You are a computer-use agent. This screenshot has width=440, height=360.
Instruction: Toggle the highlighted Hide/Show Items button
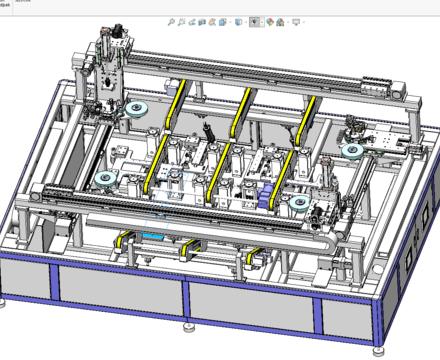(255, 22)
